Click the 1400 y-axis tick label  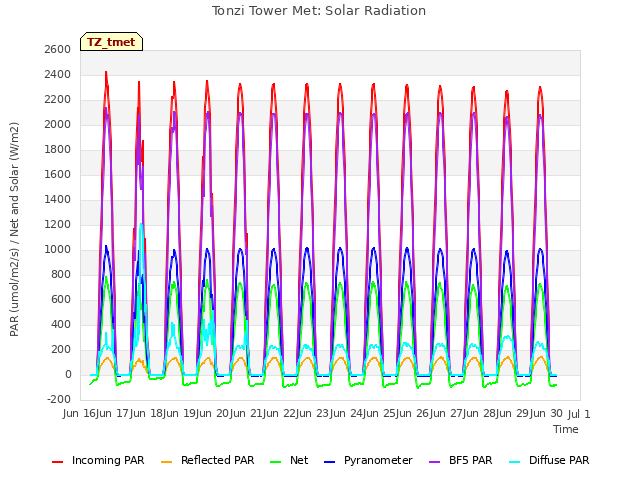[58, 200]
